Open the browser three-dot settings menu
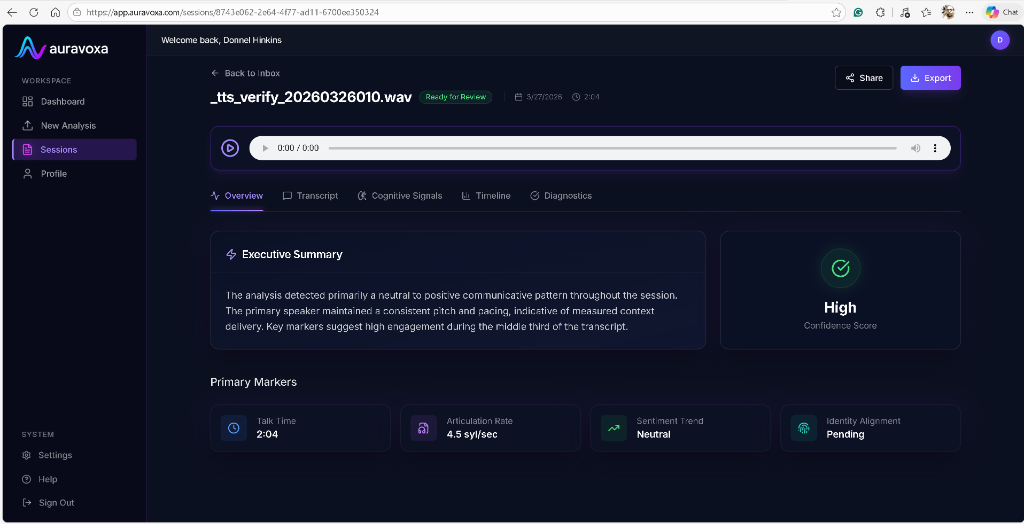Viewport: 1024px width, 524px height. (x=969, y=12)
